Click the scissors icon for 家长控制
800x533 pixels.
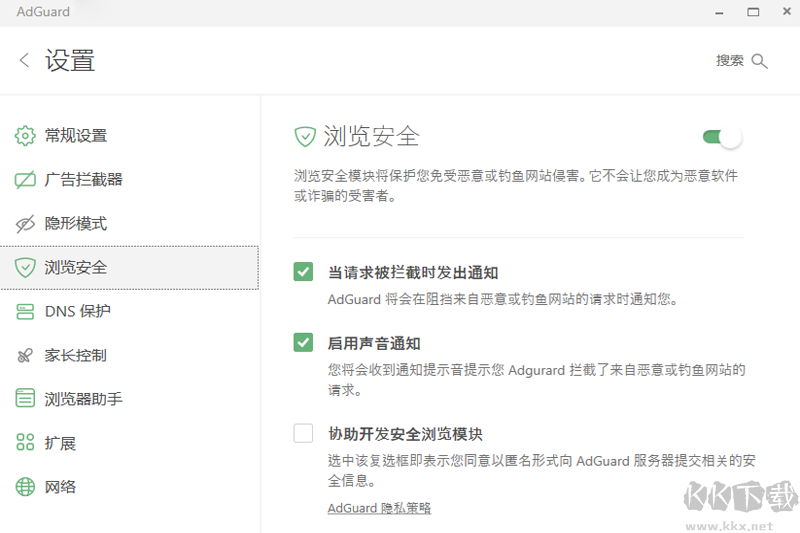(25, 355)
